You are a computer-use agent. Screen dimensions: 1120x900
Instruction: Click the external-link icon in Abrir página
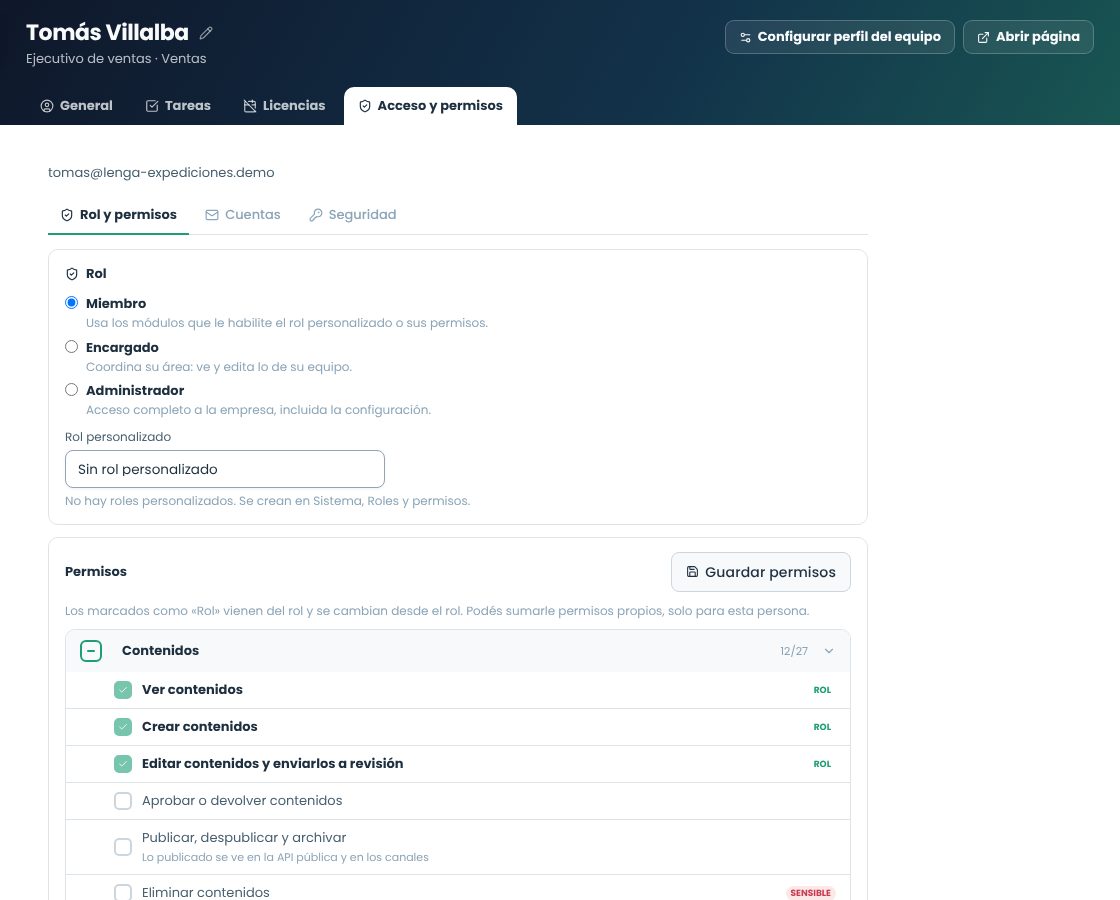pos(983,37)
